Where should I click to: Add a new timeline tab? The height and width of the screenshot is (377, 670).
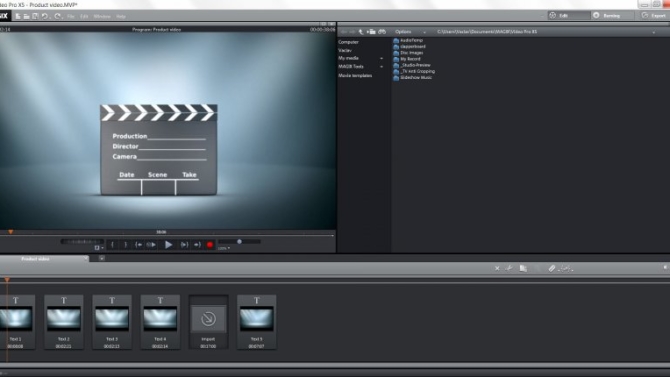pos(102,259)
